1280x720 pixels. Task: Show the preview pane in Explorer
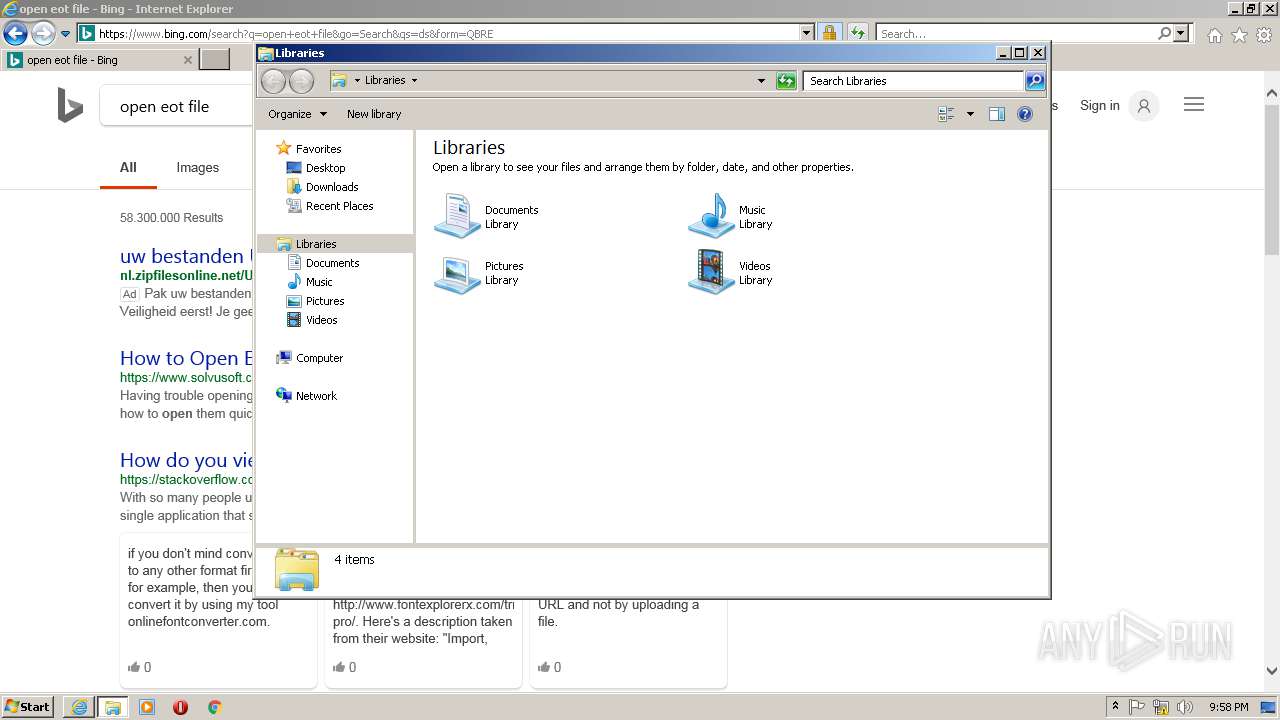click(x=996, y=114)
